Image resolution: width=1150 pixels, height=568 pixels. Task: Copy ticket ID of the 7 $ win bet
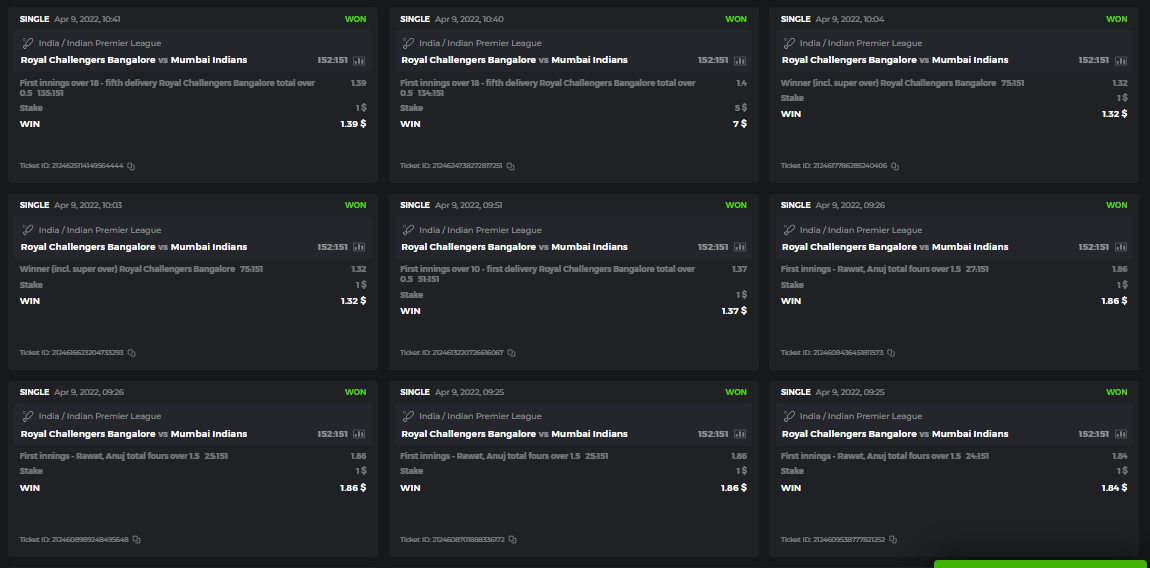pos(511,166)
